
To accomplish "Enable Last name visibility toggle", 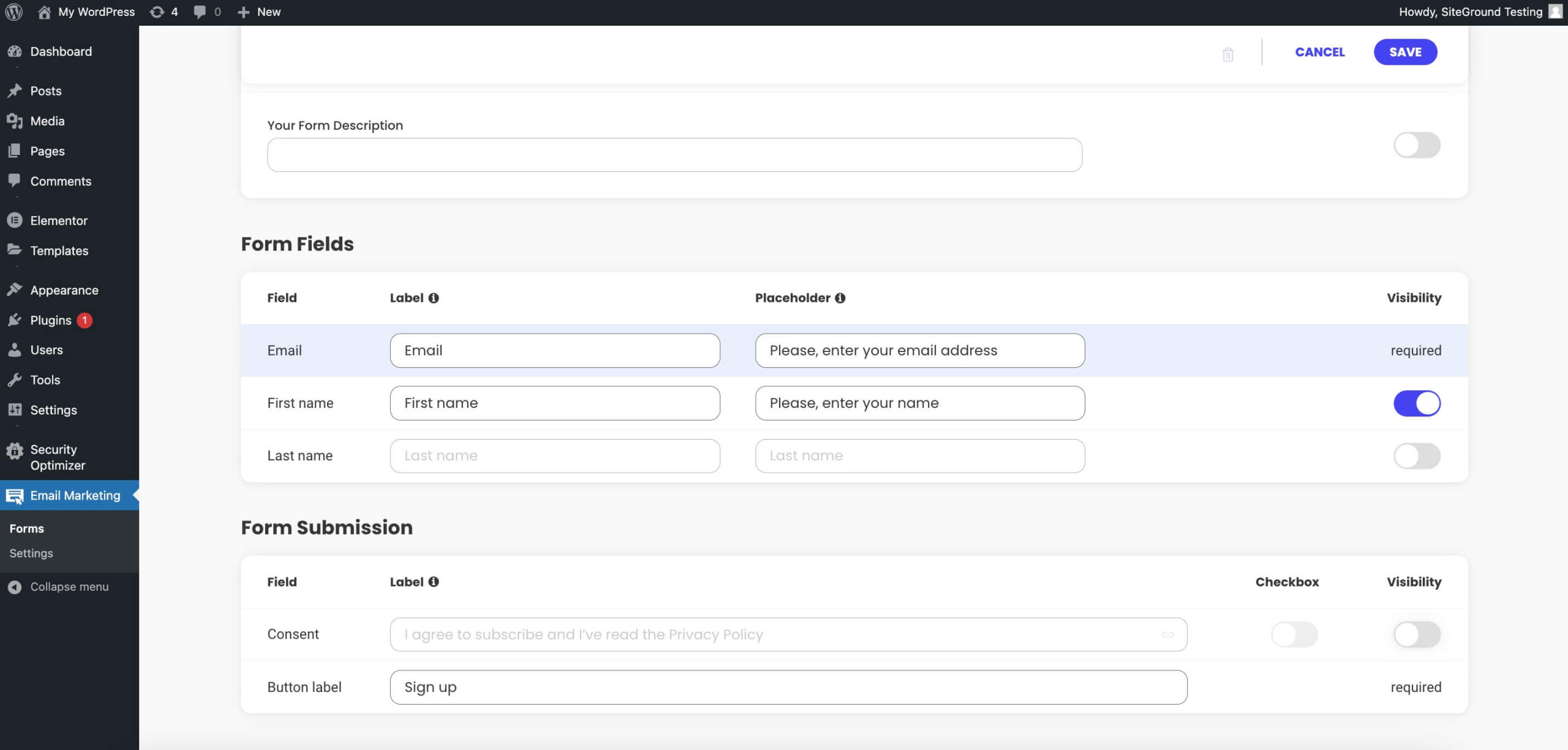I will tap(1417, 456).
